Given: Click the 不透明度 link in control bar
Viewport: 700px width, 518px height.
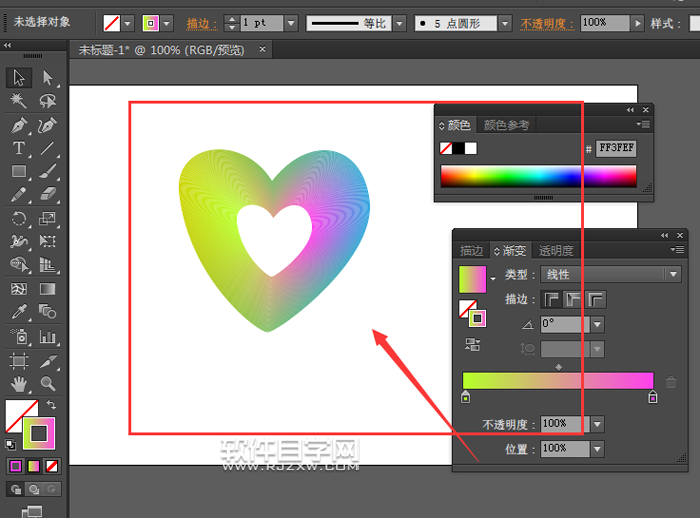Looking at the screenshot, I should point(547,23).
